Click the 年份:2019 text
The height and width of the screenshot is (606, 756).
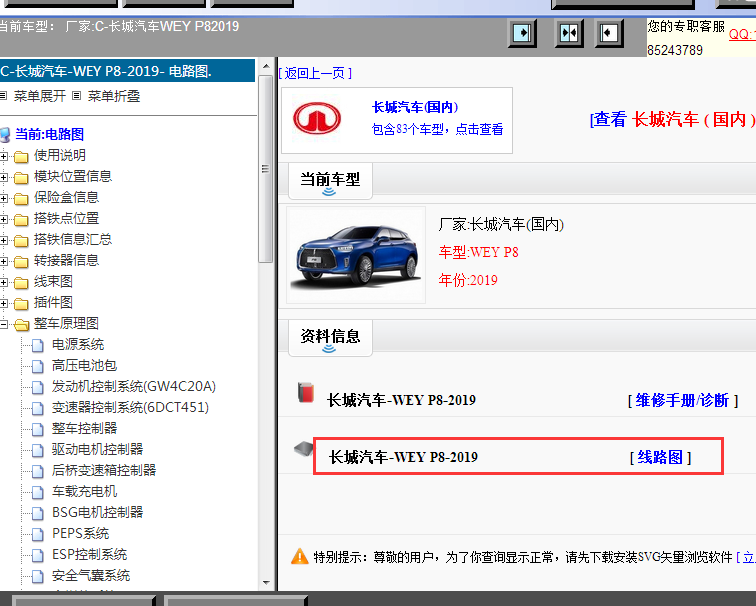click(468, 280)
